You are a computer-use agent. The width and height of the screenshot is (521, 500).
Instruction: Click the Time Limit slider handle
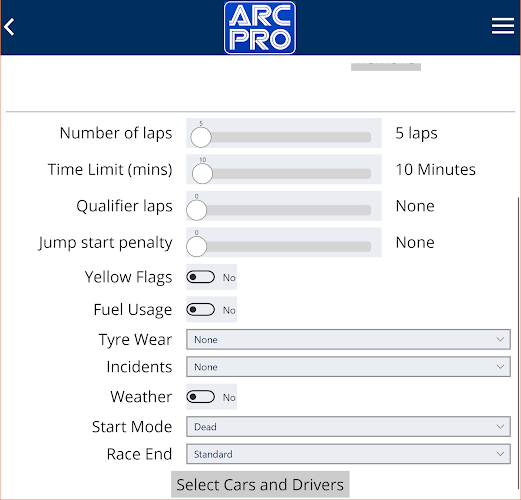[x=202, y=173]
